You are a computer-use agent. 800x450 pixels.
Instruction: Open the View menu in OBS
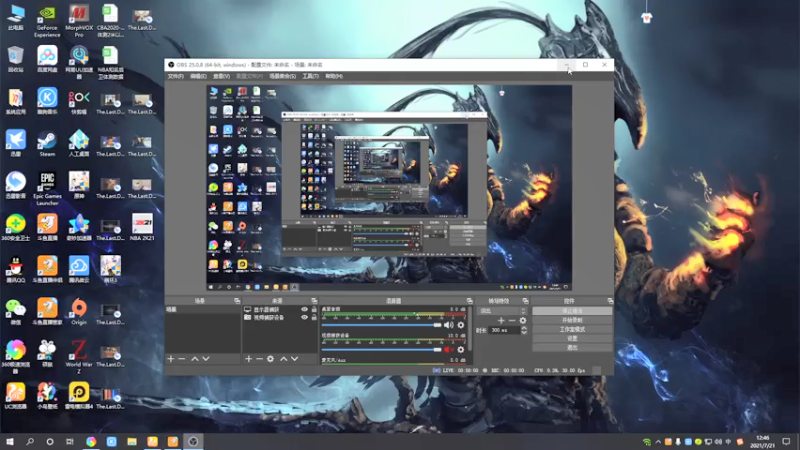221,76
